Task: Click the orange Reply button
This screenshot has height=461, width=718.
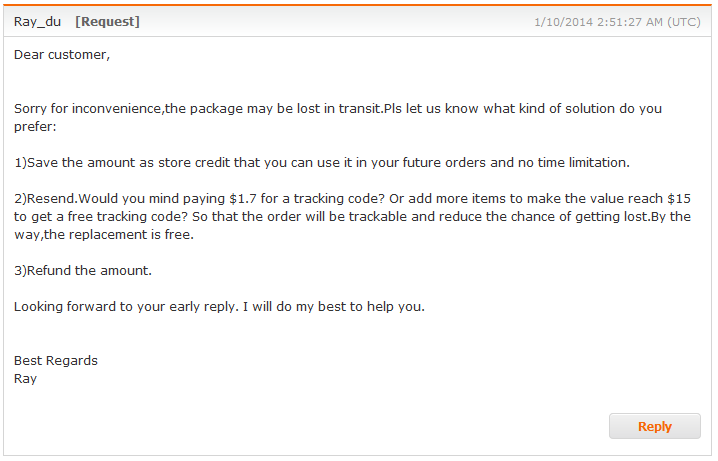Action: 655,426
